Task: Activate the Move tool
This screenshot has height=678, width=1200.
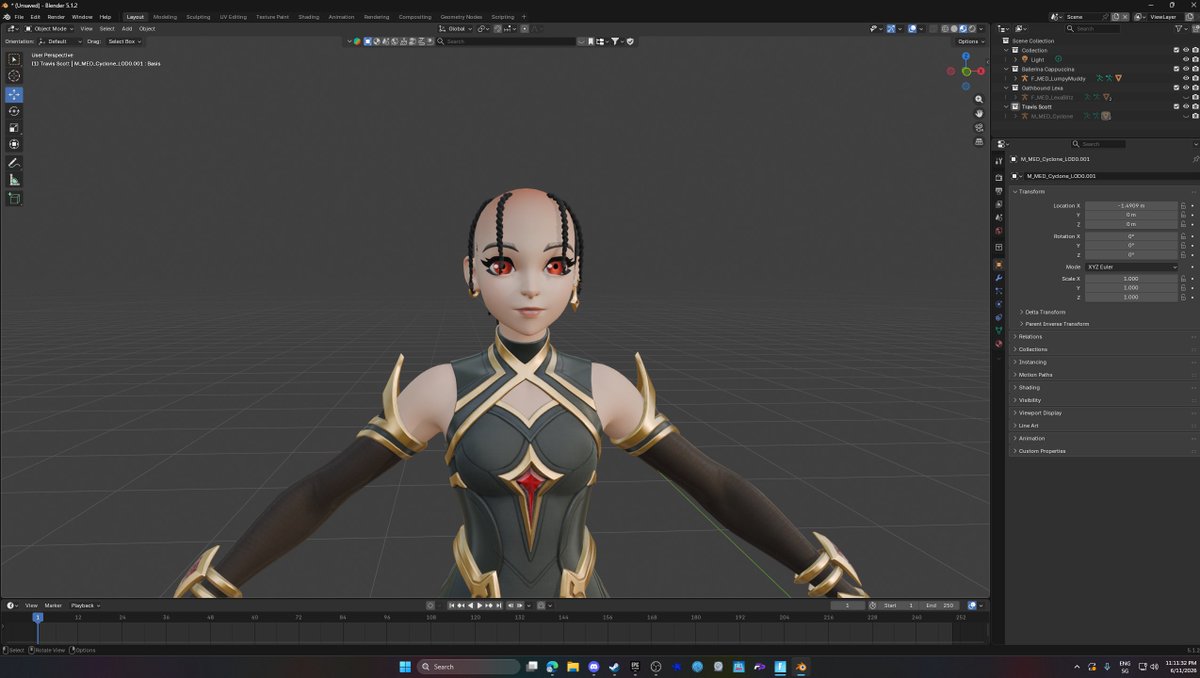Action: [14, 95]
